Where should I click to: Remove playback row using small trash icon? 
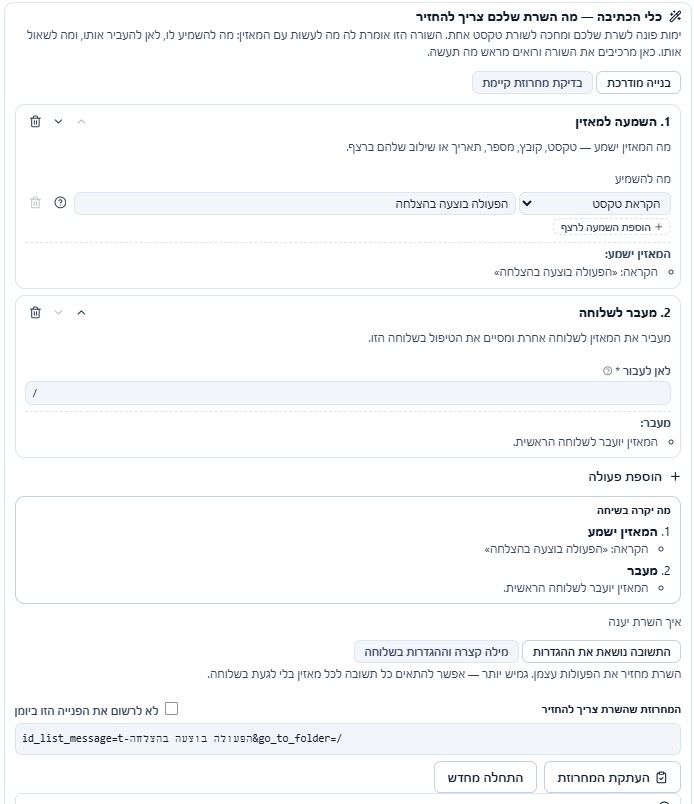(35, 203)
